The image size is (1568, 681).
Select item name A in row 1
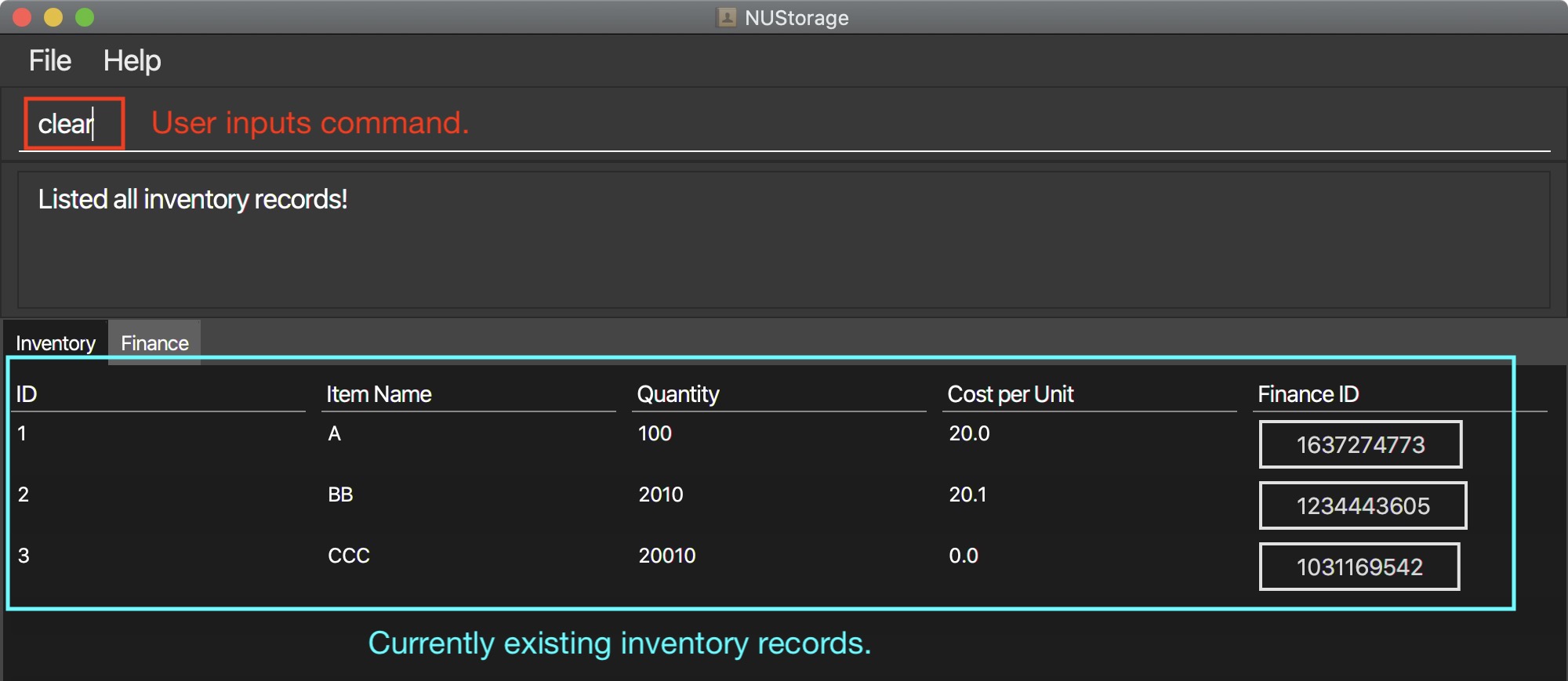[x=334, y=433]
